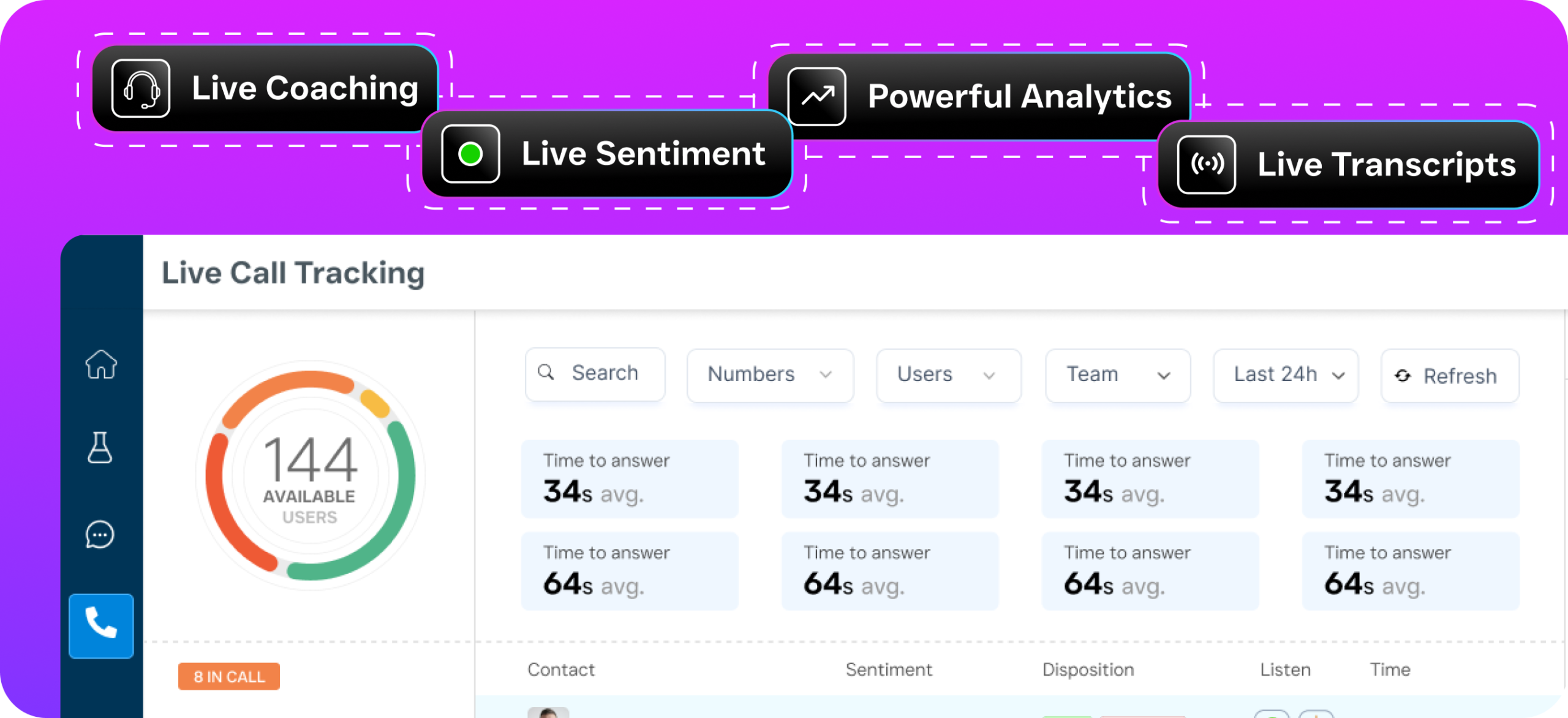The height and width of the screenshot is (718, 1568).
Task: Click the headset icon in Live Coaching badge
Action: point(141,89)
